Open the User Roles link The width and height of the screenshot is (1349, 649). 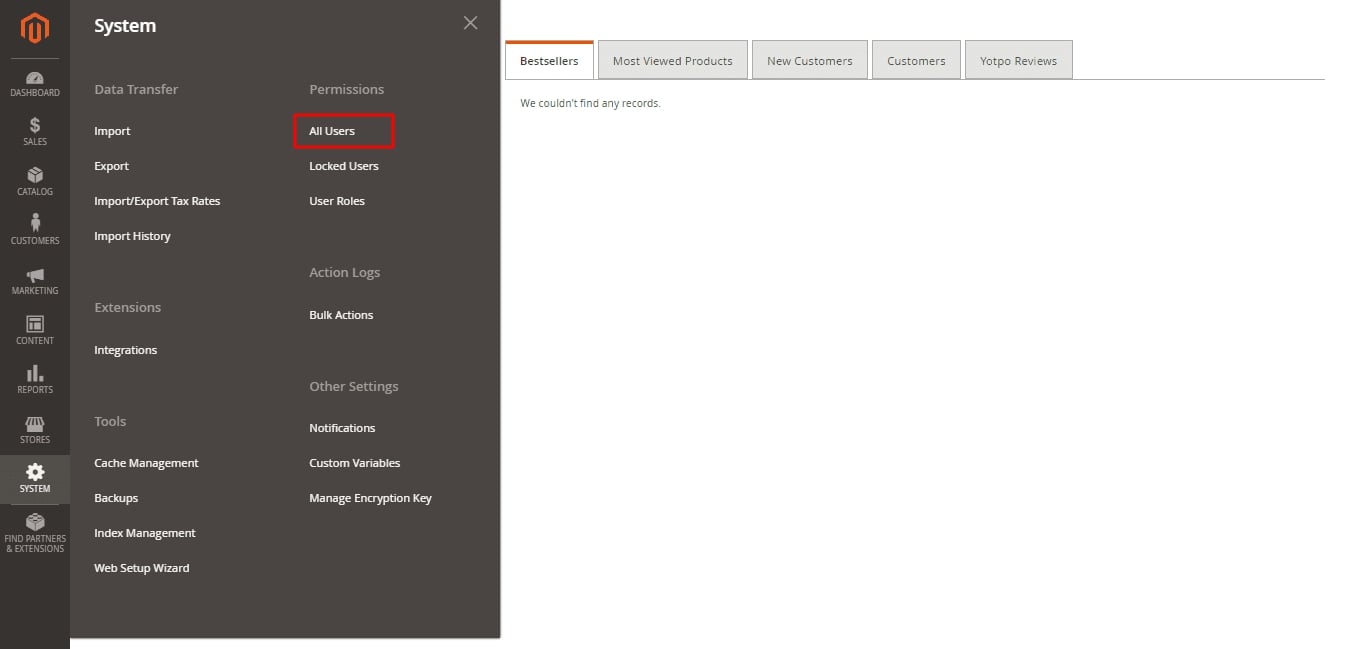[337, 201]
